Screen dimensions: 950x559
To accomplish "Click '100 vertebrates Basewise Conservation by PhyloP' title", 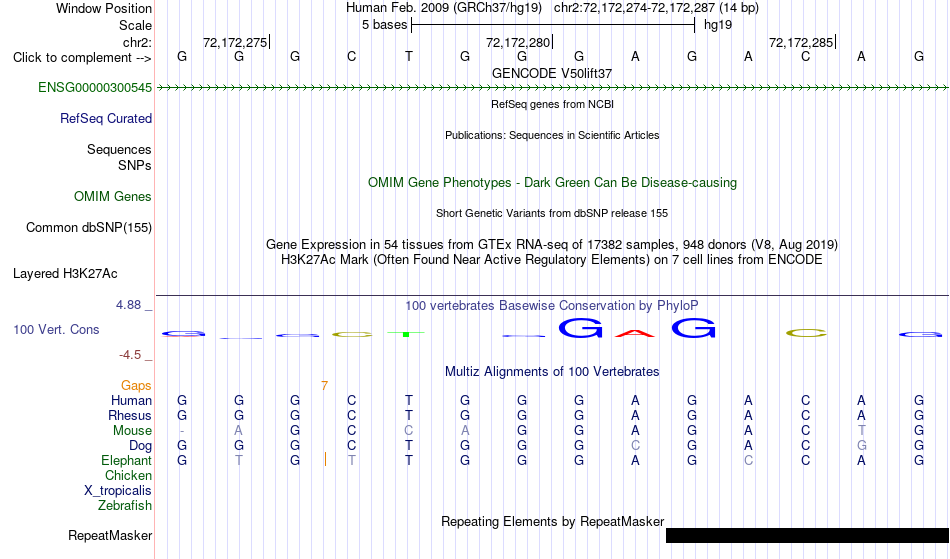I will point(552,306).
